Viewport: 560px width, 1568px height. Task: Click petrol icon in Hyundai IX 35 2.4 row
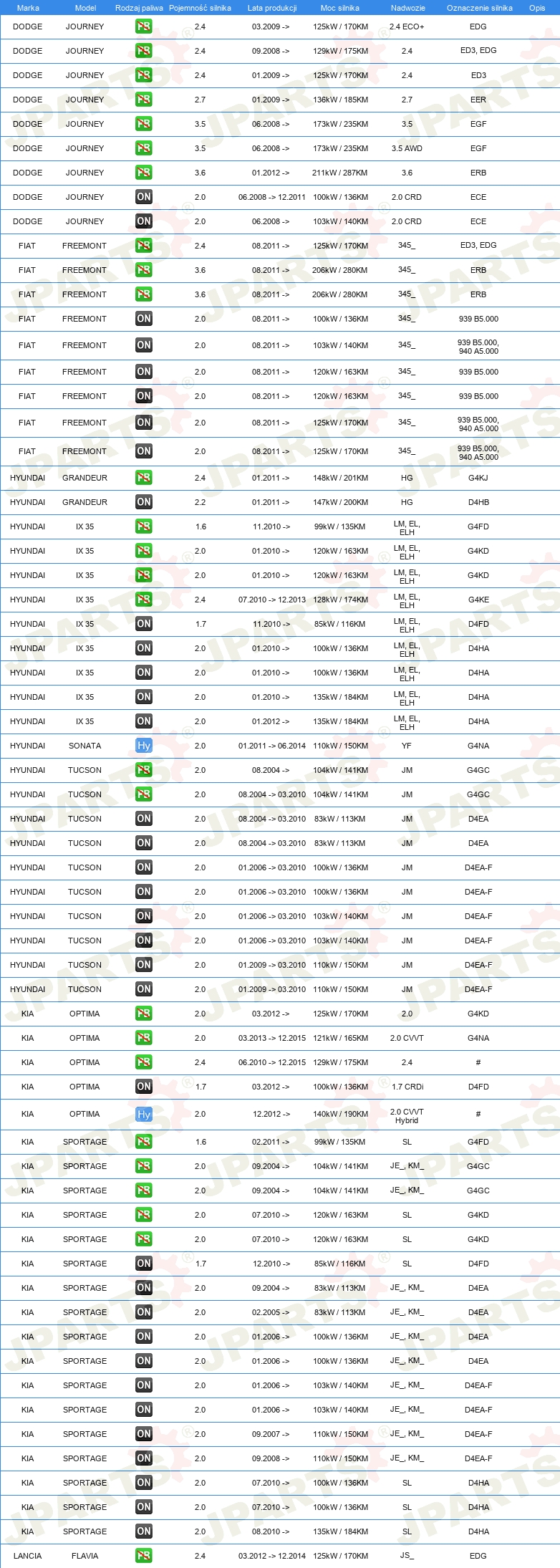point(144,600)
